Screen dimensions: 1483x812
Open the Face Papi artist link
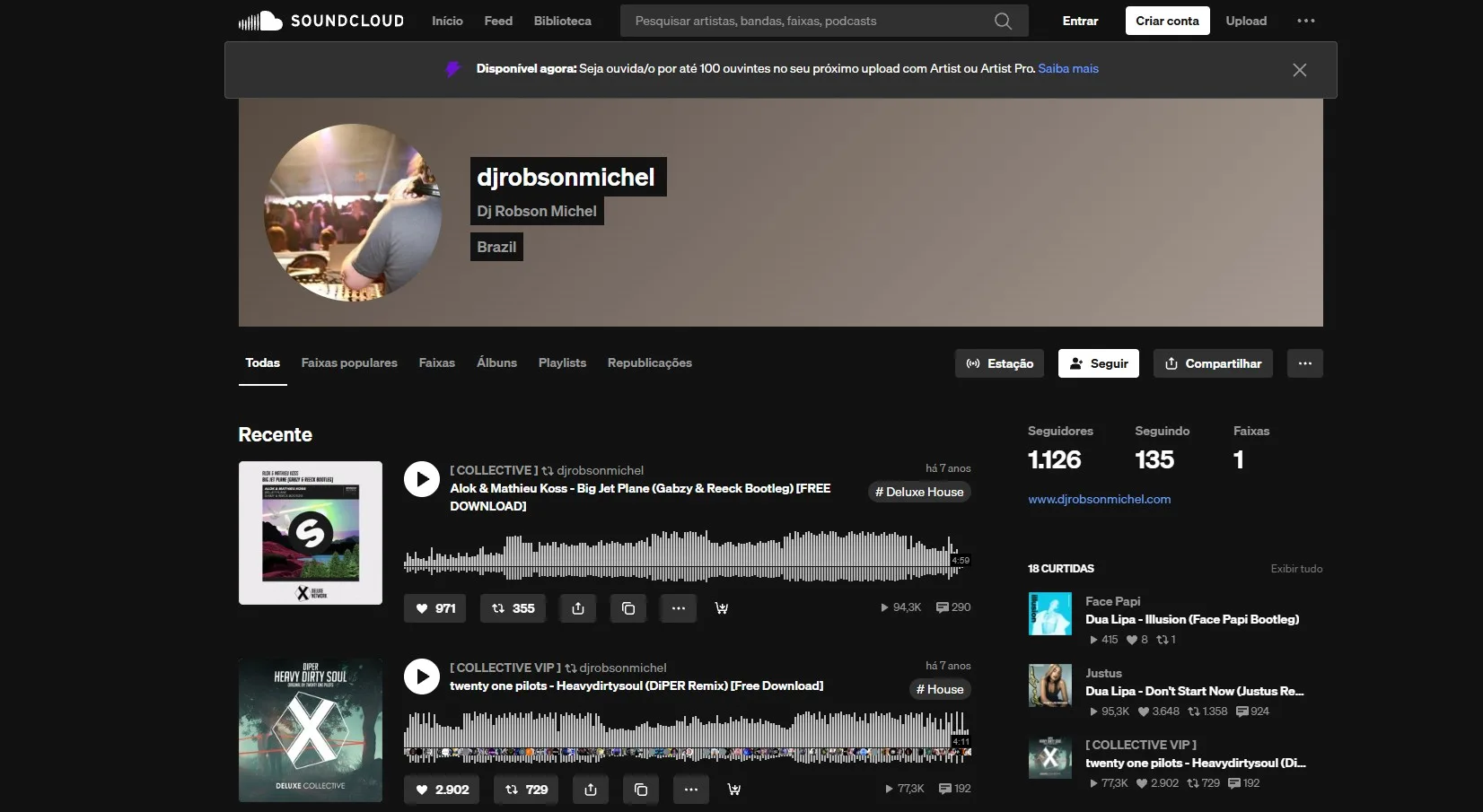pyautogui.click(x=1113, y=601)
